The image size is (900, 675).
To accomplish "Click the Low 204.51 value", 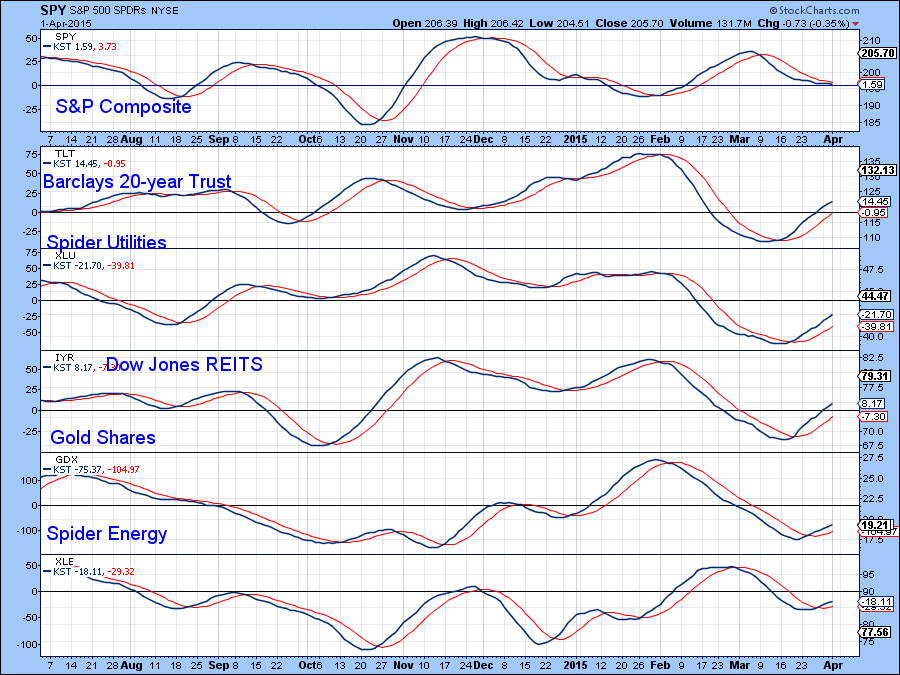I will (560, 24).
